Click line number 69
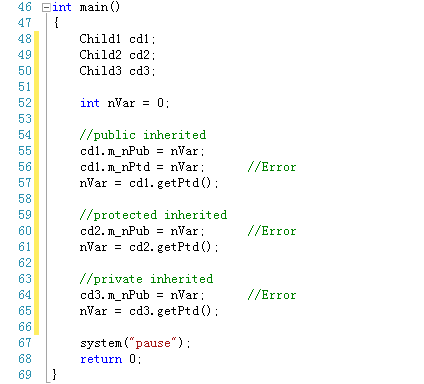 25,375
